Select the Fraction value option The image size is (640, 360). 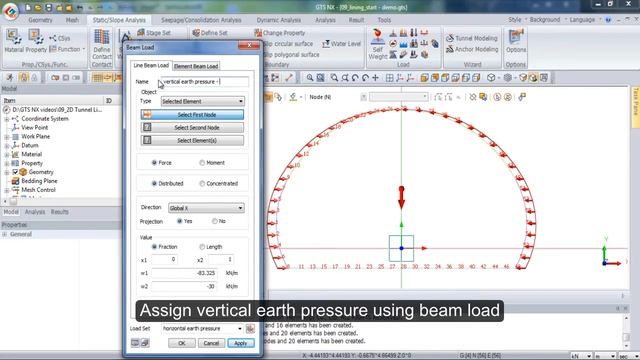154,247
